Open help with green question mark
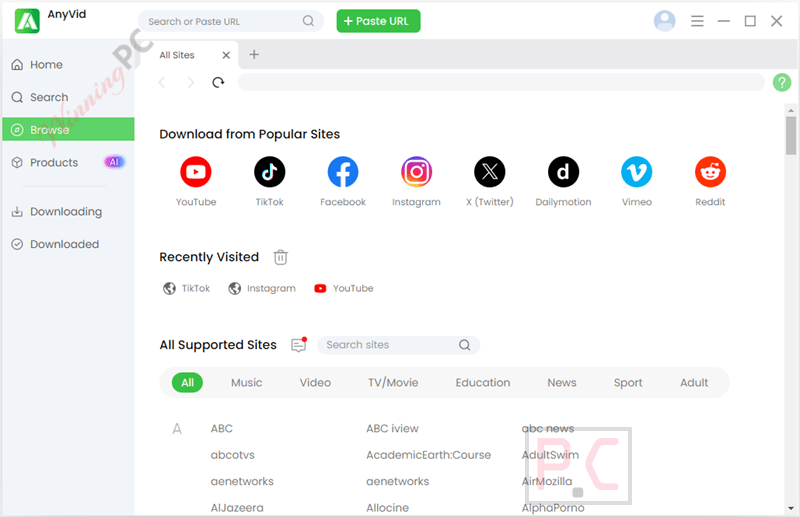This screenshot has height=517, width=800. [782, 82]
